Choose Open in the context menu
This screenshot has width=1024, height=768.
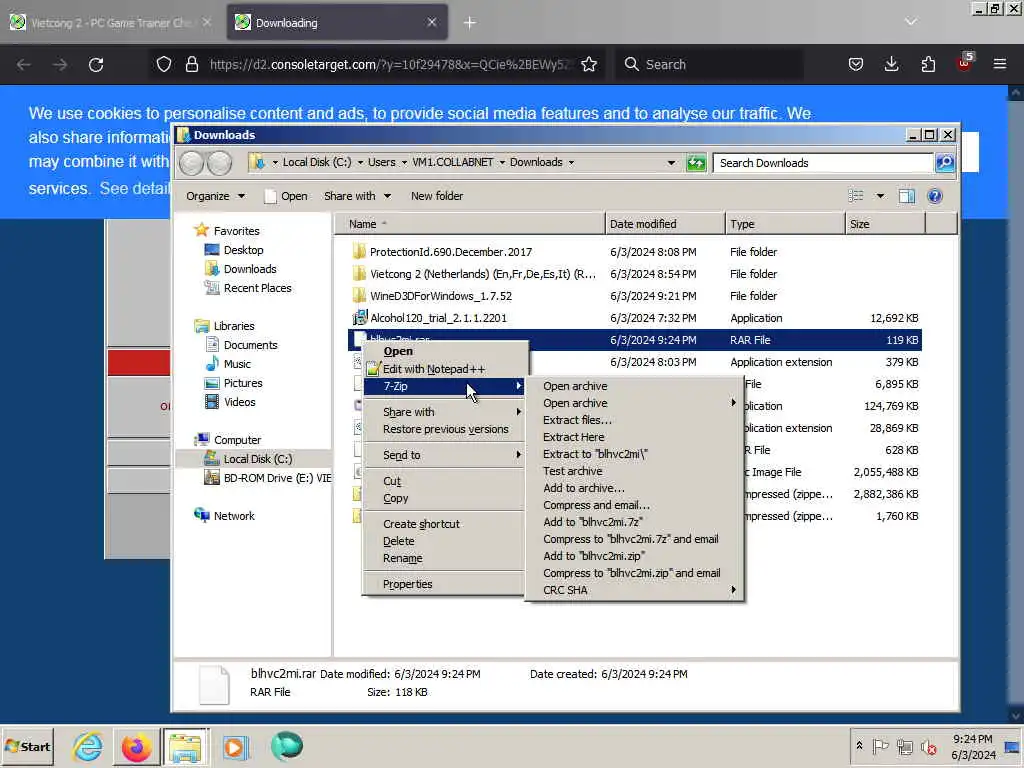coord(444,351)
